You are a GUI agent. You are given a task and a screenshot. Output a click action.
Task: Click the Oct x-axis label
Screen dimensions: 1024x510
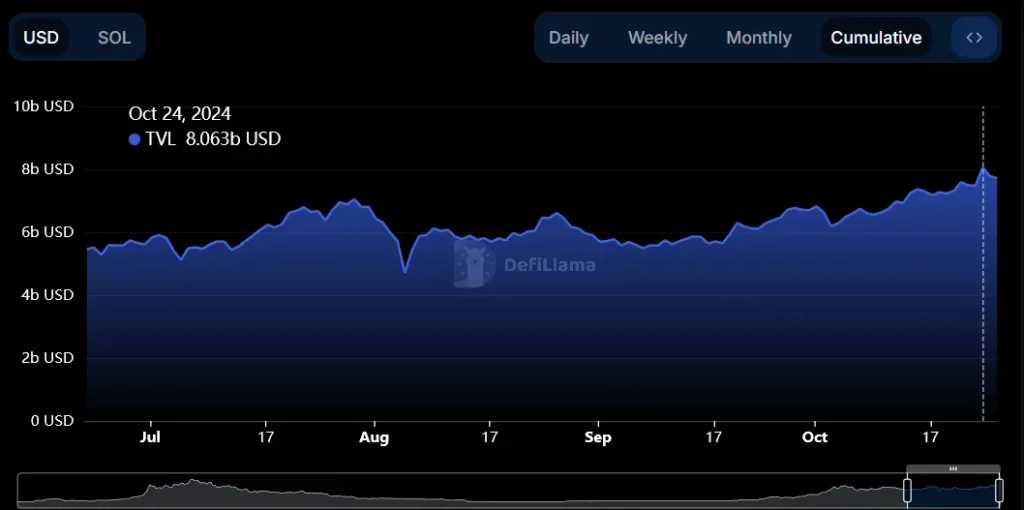(815, 437)
